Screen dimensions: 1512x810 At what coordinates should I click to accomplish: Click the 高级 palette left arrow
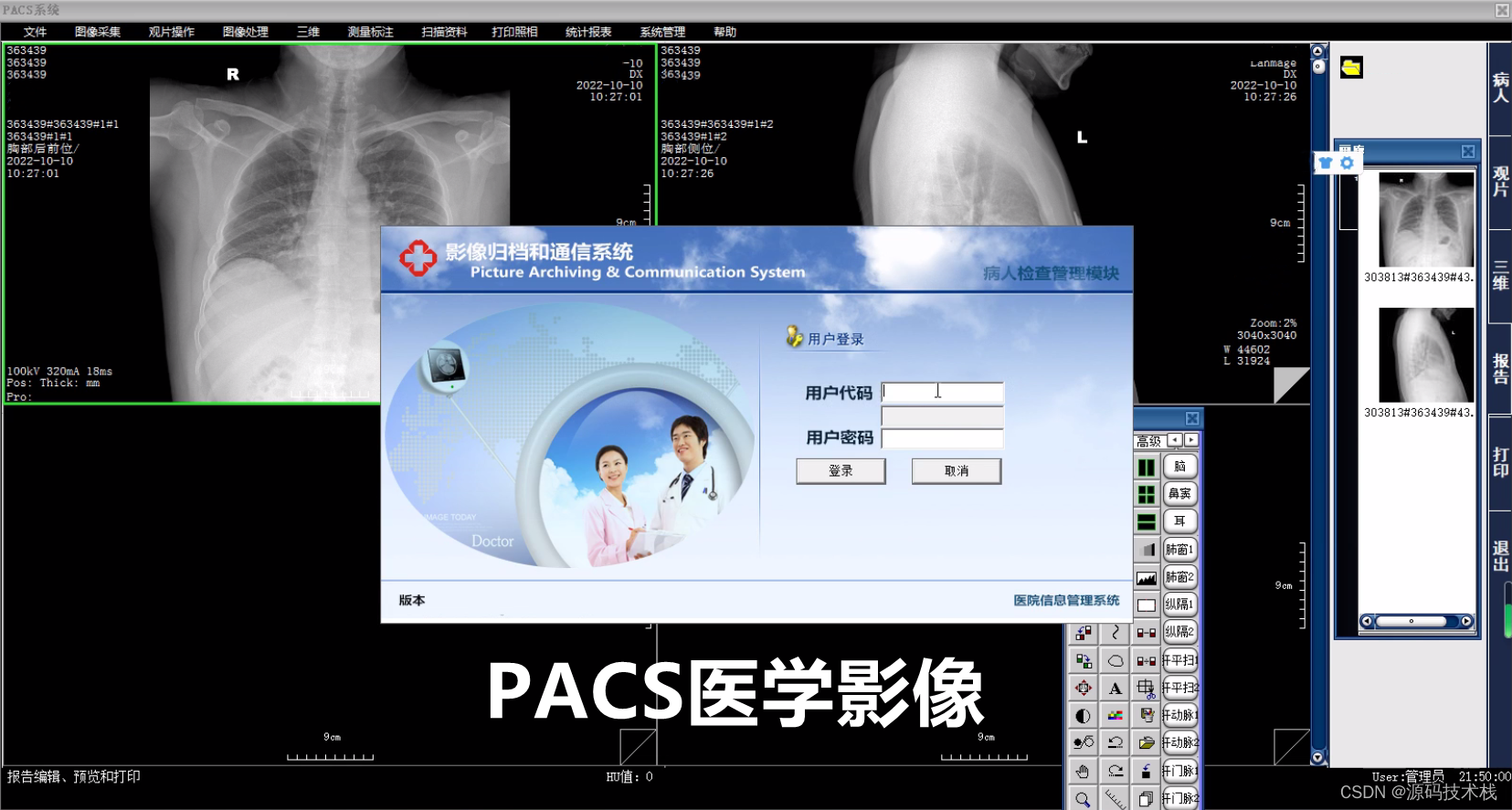[x=1175, y=440]
